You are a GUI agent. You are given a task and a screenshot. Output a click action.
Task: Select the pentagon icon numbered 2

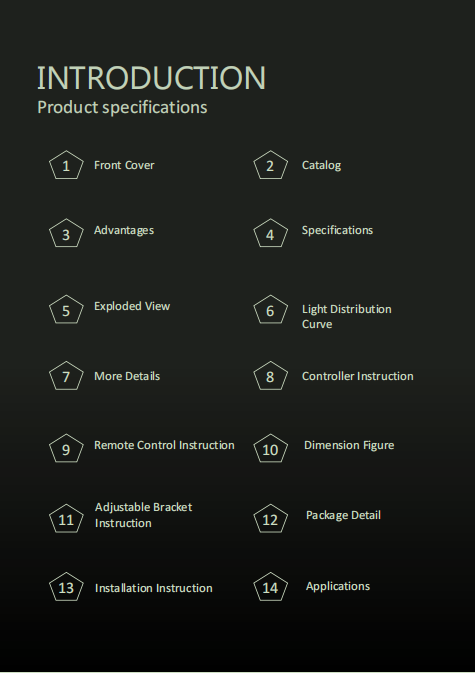pyautogui.click(x=270, y=165)
